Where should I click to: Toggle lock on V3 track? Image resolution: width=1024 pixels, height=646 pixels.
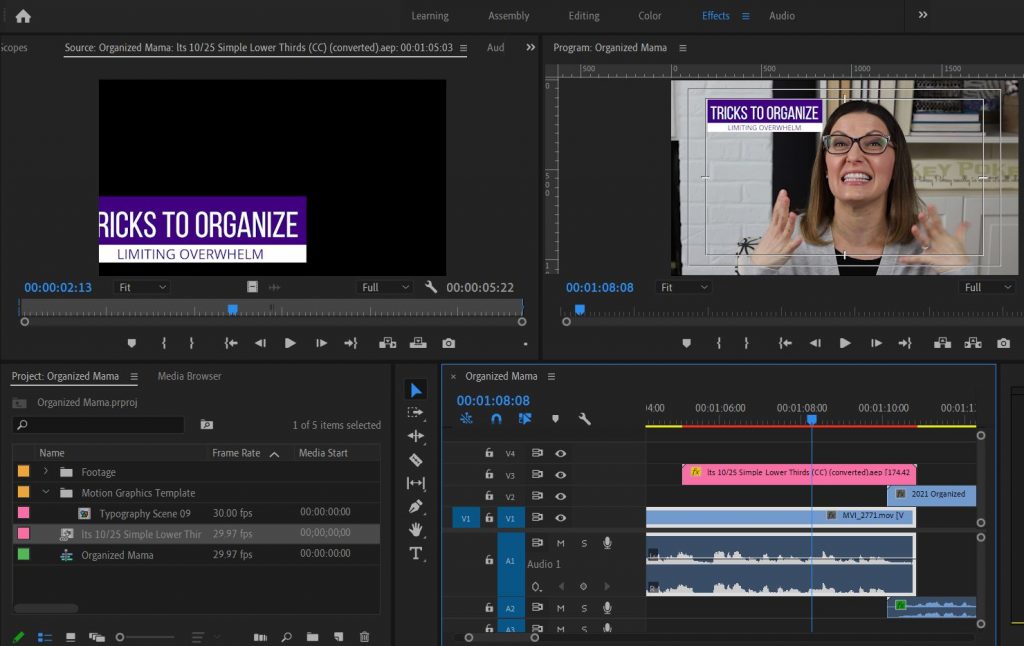click(x=488, y=475)
